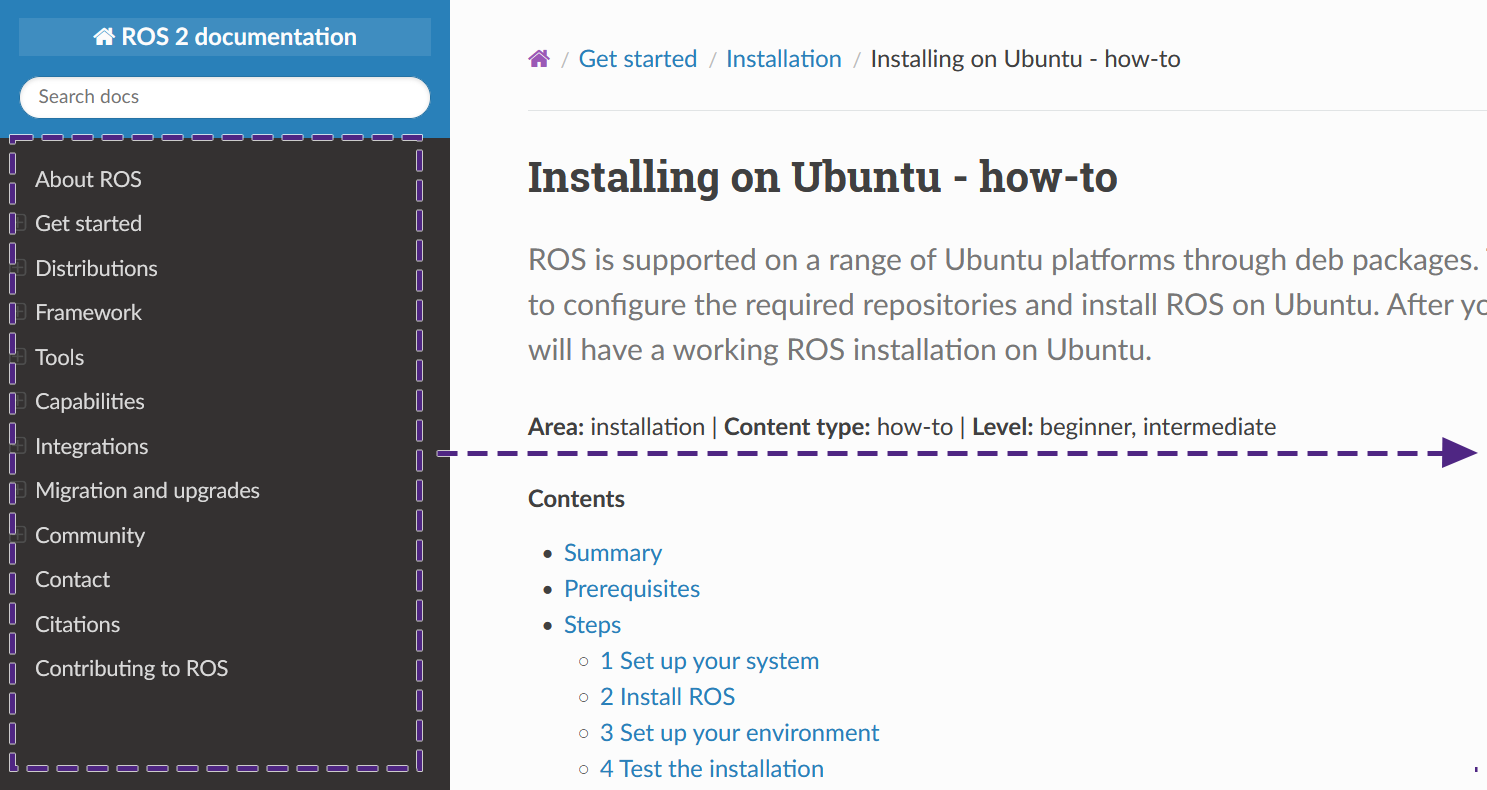Expand the Community sidebar section
The image size is (1487, 790).
tap(19, 535)
